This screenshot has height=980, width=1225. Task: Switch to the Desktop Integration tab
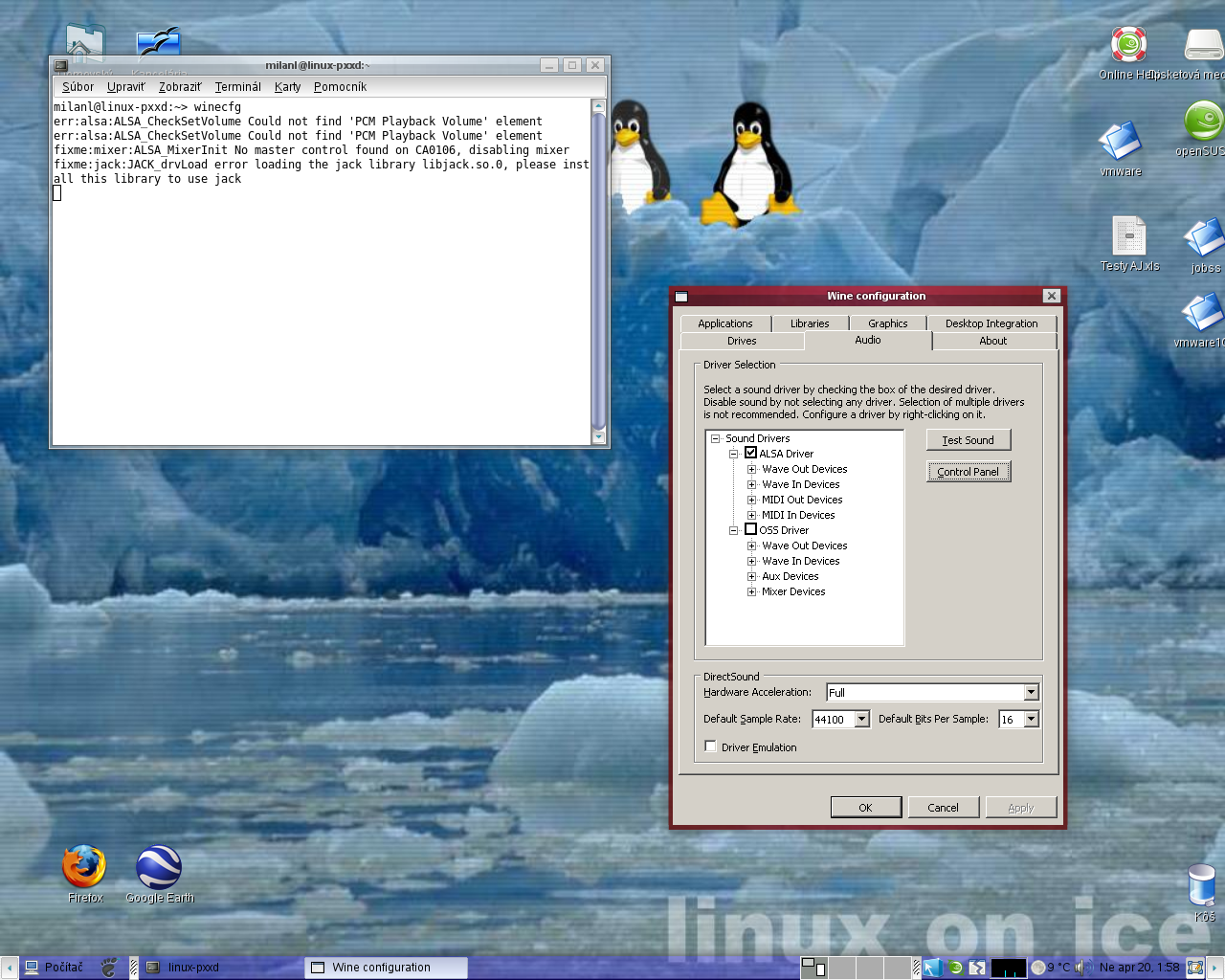click(x=991, y=323)
